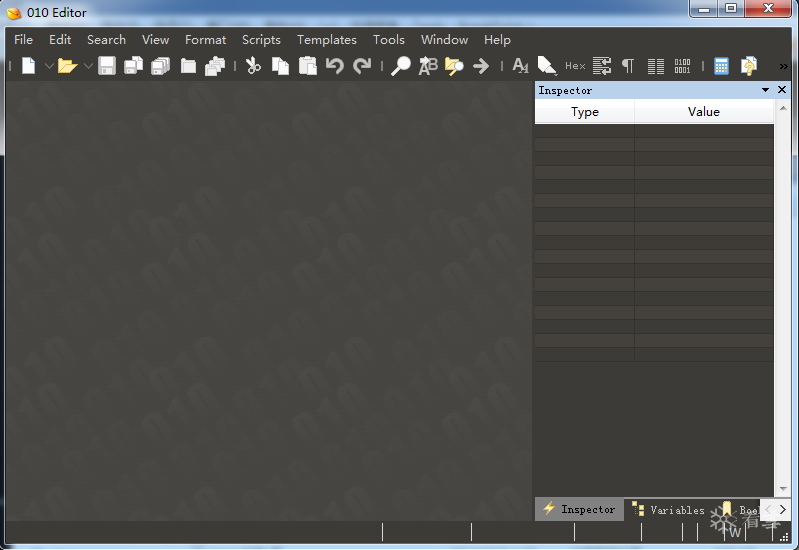Click the Open file folder icon

(x=67, y=66)
